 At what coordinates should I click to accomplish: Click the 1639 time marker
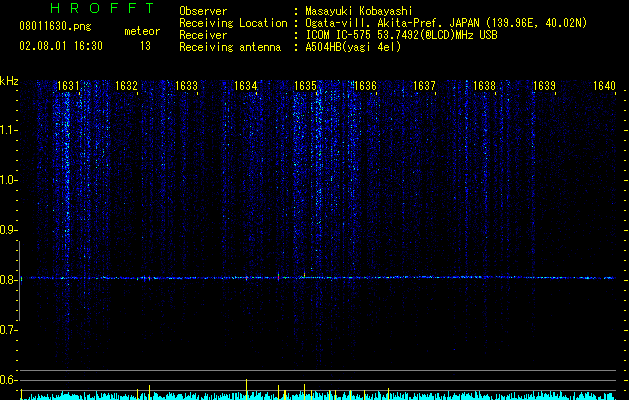(544, 86)
